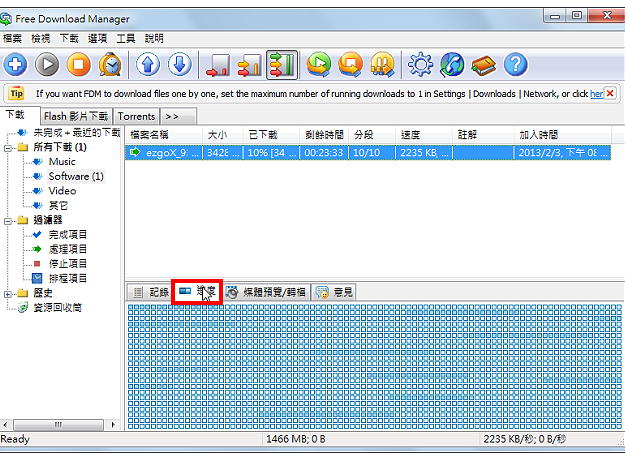Image resolution: width=625 pixels, height=454 pixels.
Task: Select the 排程項目 filter
Action: (x=68, y=278)
